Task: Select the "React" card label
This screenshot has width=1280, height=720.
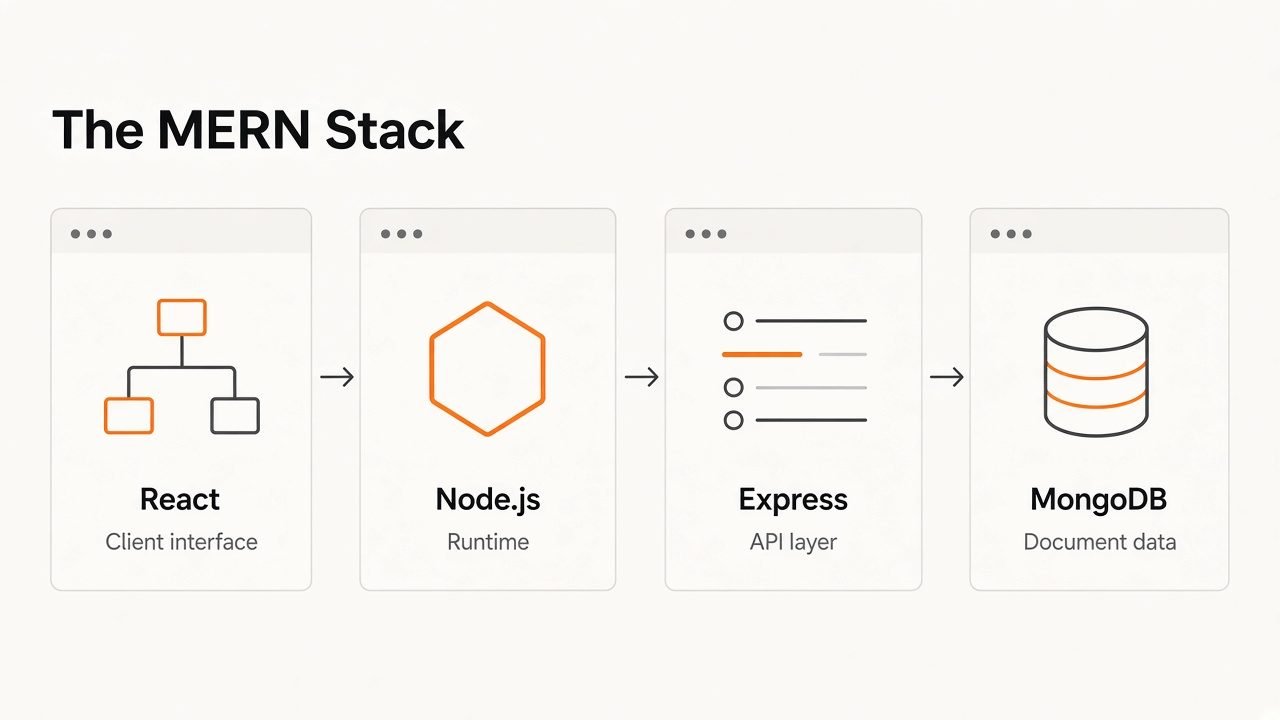Action: 180,499
